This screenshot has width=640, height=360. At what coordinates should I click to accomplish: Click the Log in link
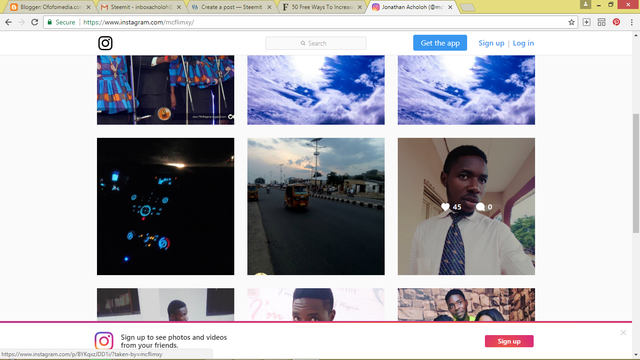coord(523,43)
